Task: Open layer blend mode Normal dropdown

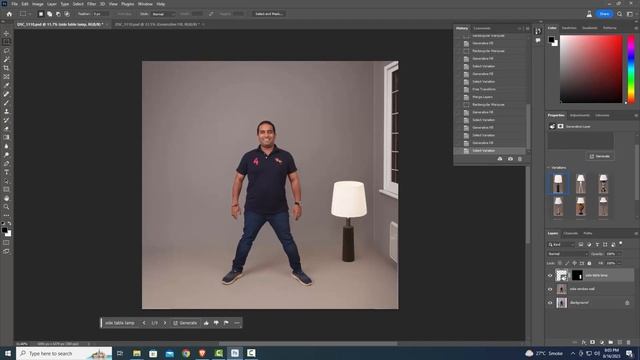Action: point(567,254)
